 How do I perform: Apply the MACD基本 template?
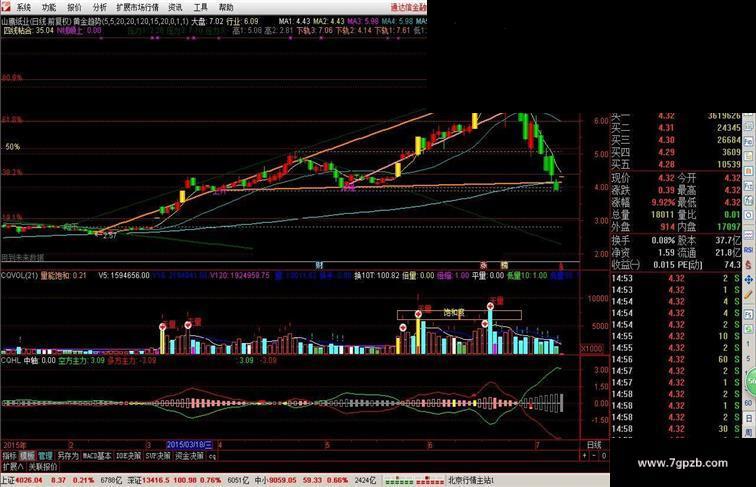(97, 456)
